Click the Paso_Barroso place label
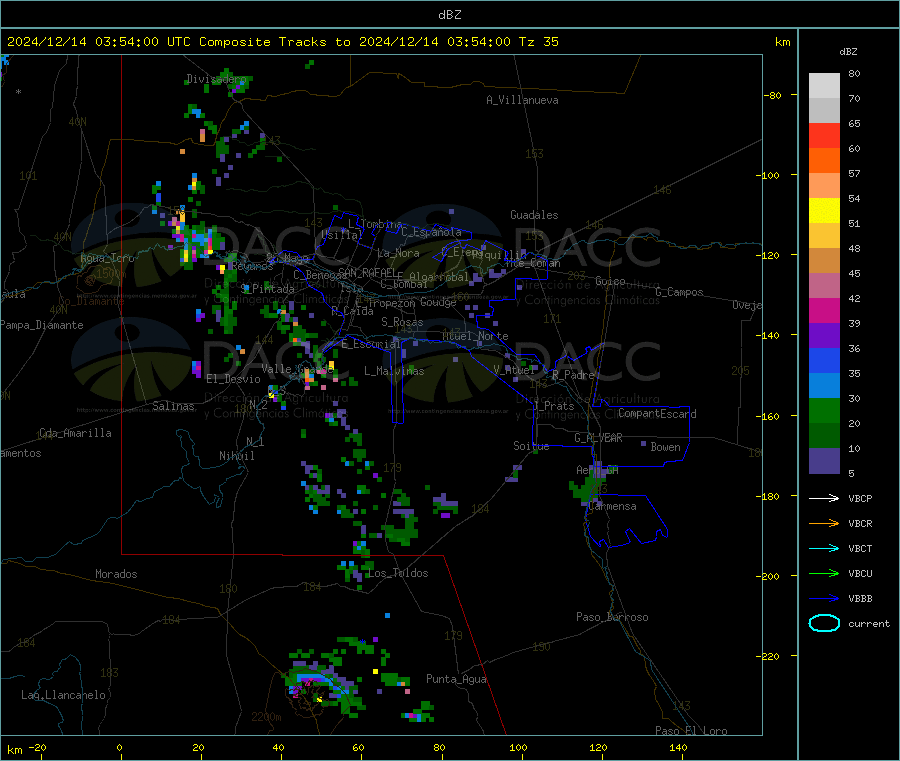The image size is (900, 761). click(612, 617)
